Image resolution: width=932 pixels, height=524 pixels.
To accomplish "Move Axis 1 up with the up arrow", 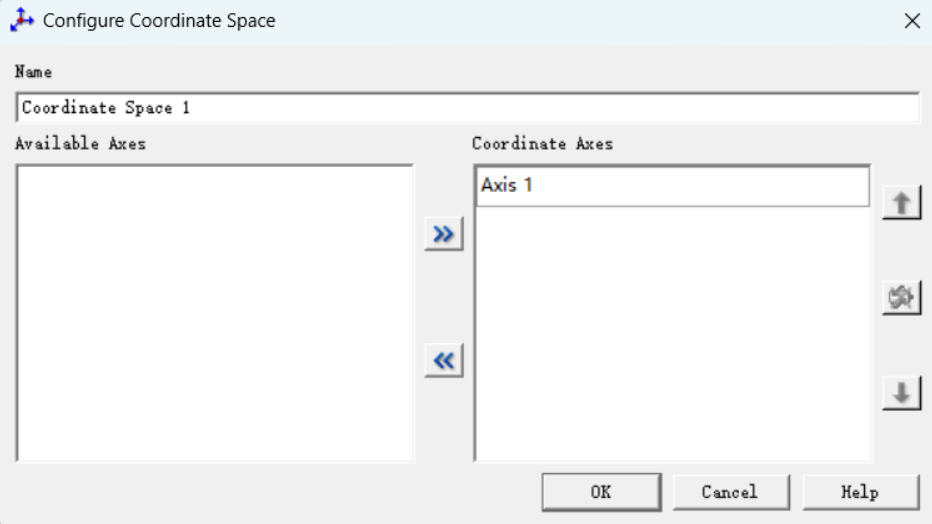I will [x=901, y=203].
